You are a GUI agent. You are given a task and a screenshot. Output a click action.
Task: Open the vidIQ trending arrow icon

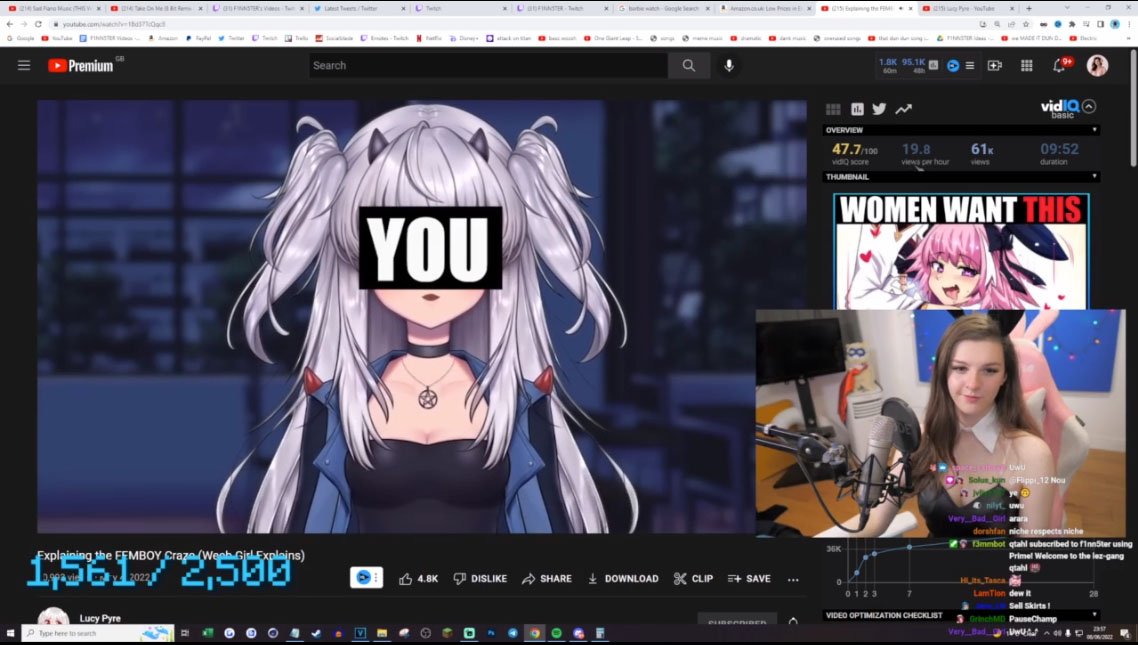[x=903, y=109]
